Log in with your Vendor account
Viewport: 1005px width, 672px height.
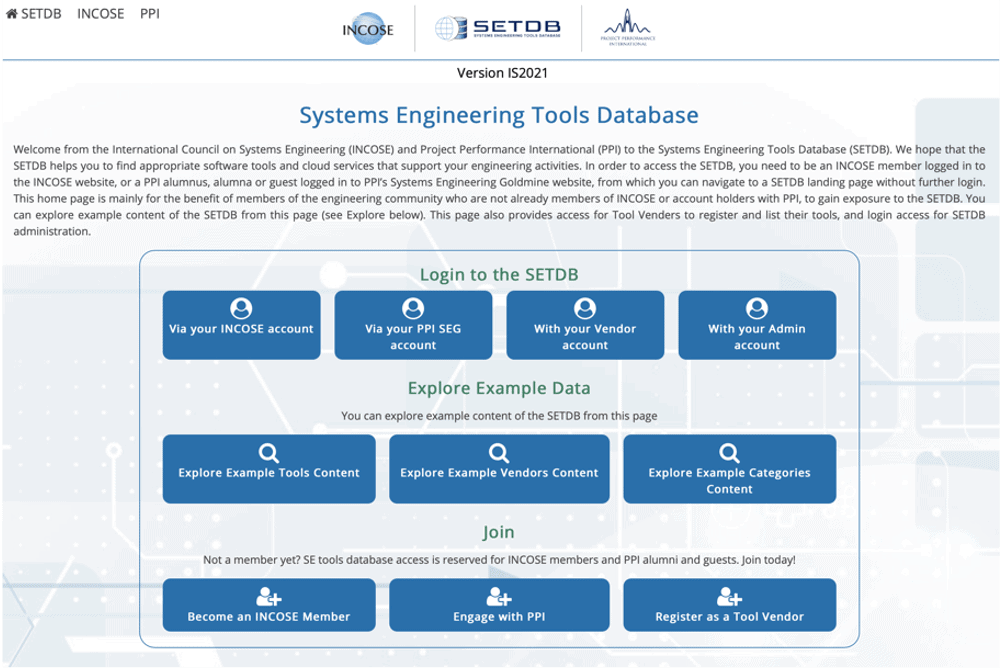click(585, 325)
